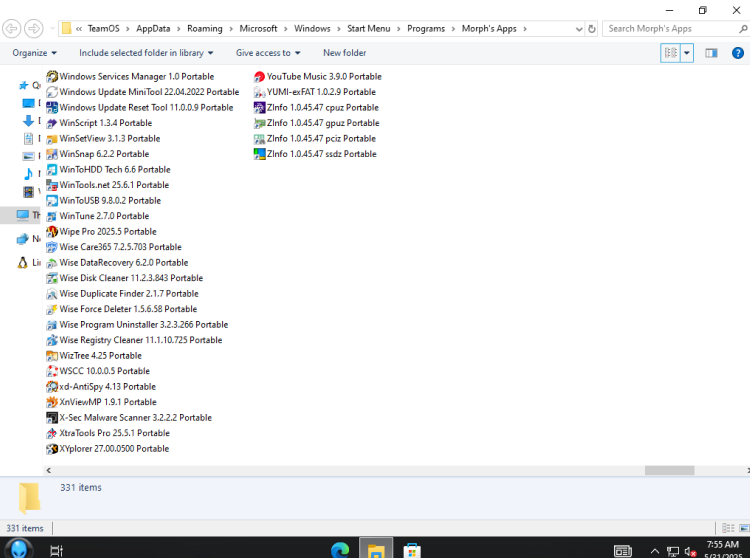This screenshot has width=750, height=558.
Task: Click Wise DataRecovery 6.2.0 Portable icon
Action: coord(52,263)
